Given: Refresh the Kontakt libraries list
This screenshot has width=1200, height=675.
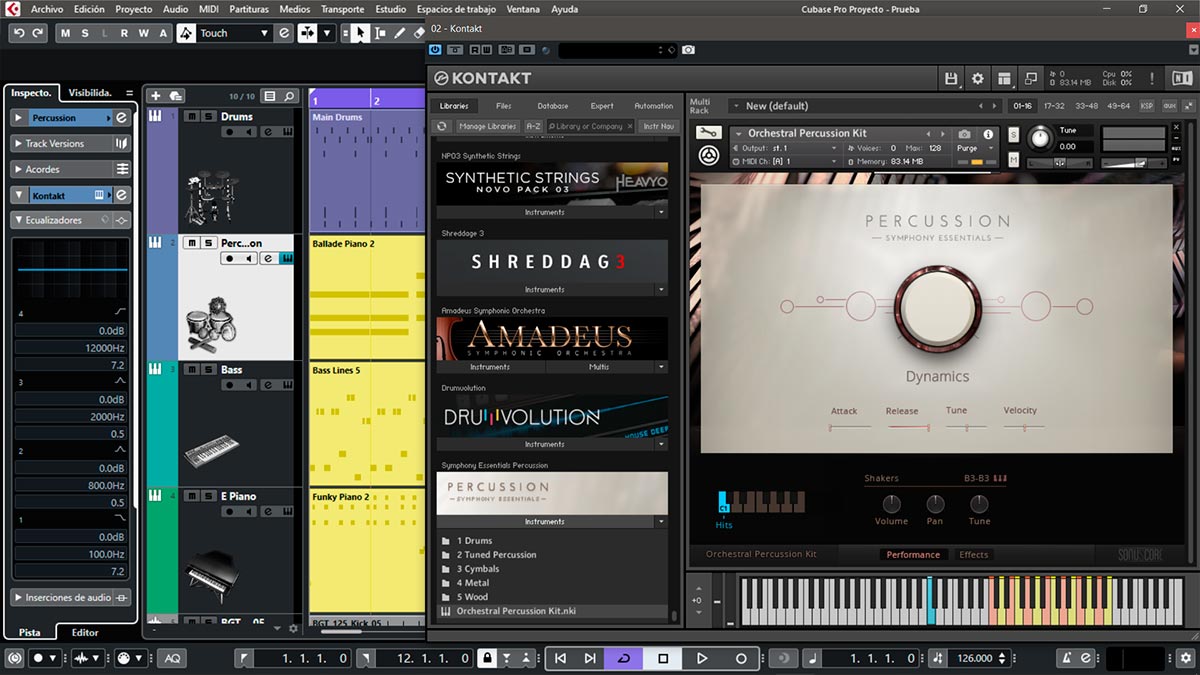Looking at the screenshot, I should click(442, 126).
